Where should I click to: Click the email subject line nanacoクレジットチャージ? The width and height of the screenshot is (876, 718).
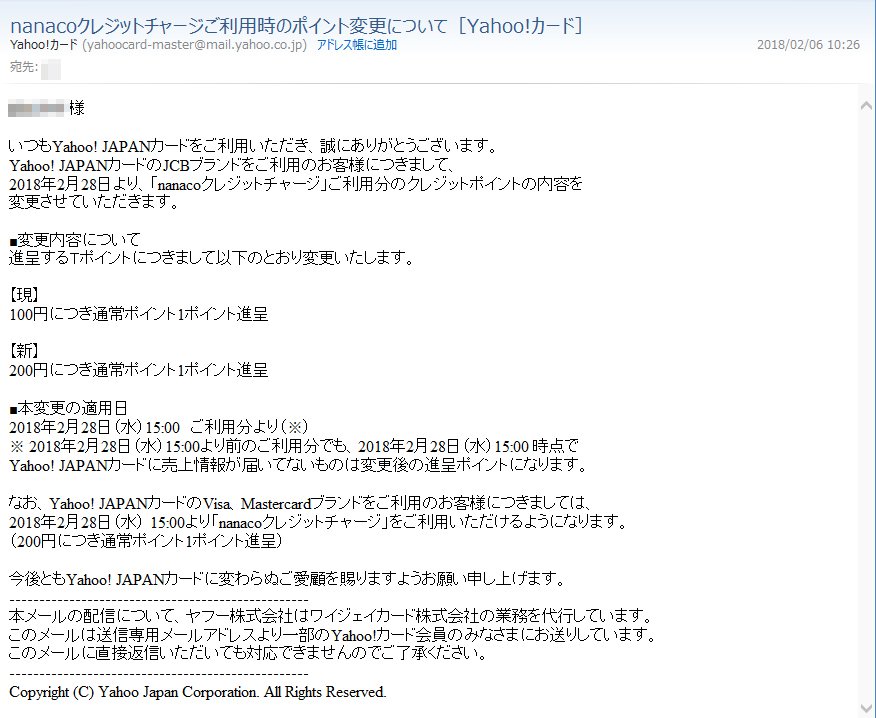297,26
